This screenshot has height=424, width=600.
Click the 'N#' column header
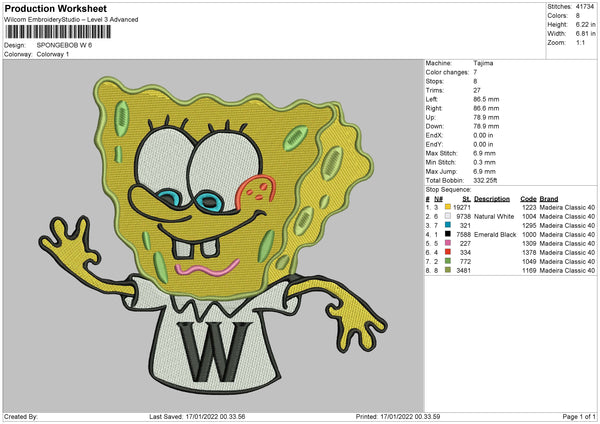click(x=438, y=199)
